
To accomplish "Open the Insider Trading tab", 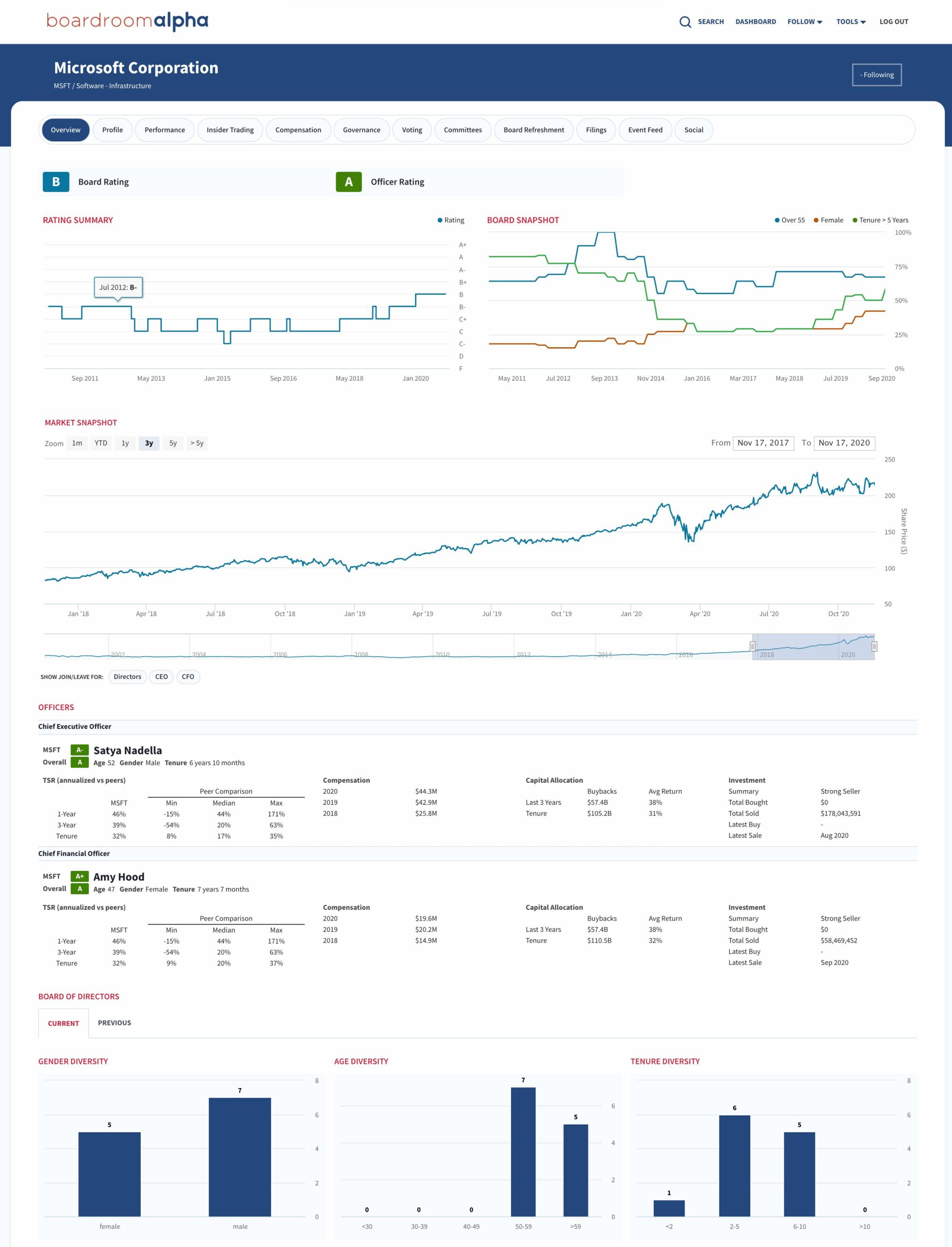I will tap(230, 130).
